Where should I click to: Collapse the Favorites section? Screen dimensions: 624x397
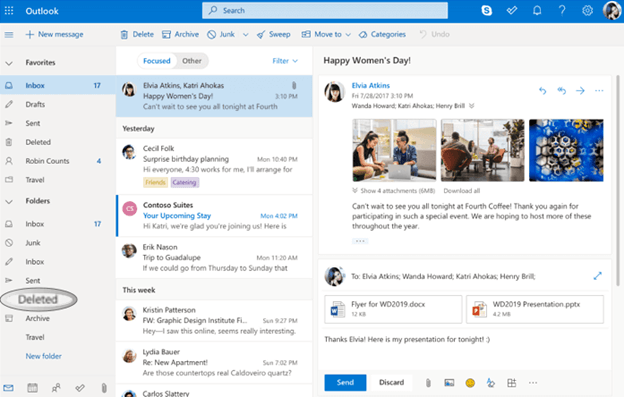click(9, 63)
